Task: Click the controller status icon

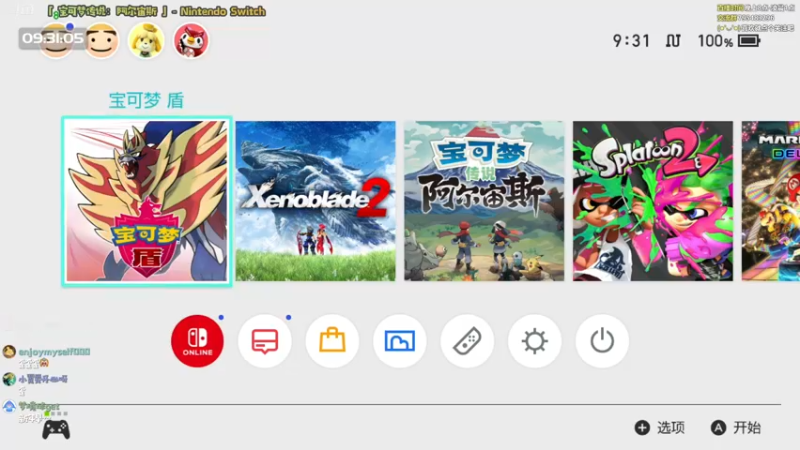Action: coord(56,430)
